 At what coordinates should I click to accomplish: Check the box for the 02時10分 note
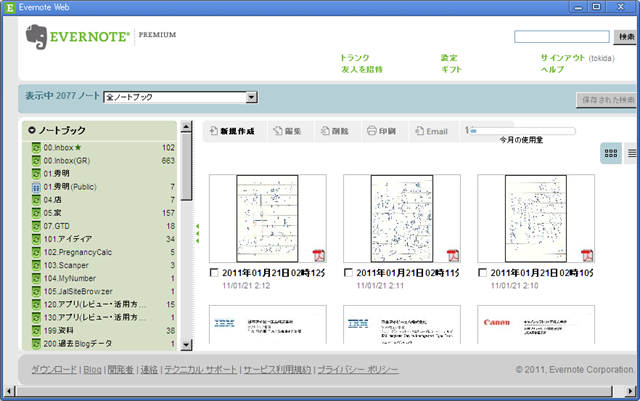click(482, 272)
